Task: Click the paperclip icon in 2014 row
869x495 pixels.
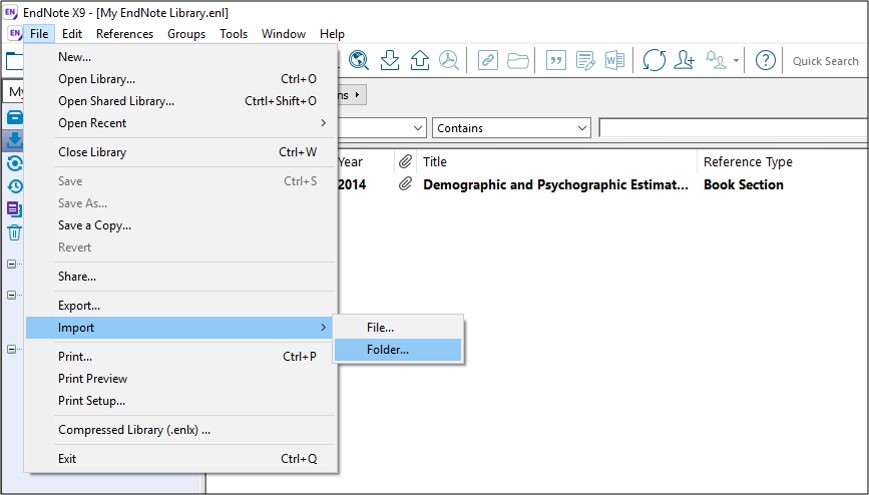Action: (405, 184)
